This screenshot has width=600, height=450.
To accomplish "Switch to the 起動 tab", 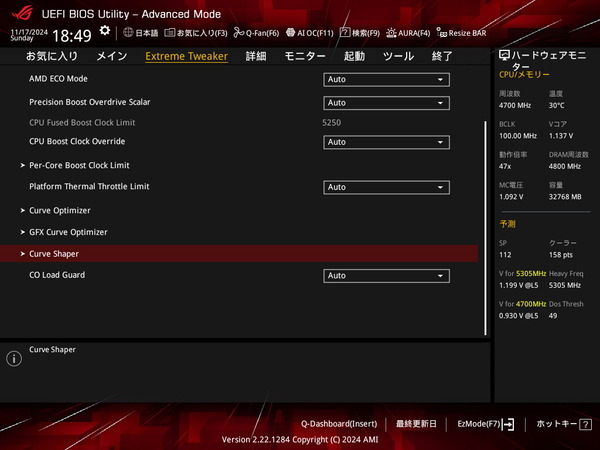I will click(x=354, y=56).
